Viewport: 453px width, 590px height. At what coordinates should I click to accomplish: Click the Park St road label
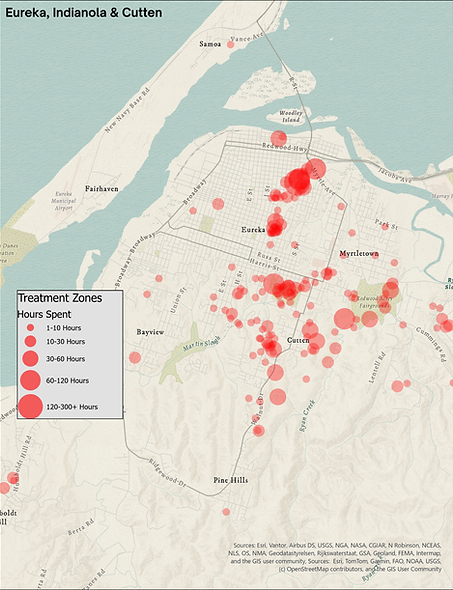click(386, 224)
